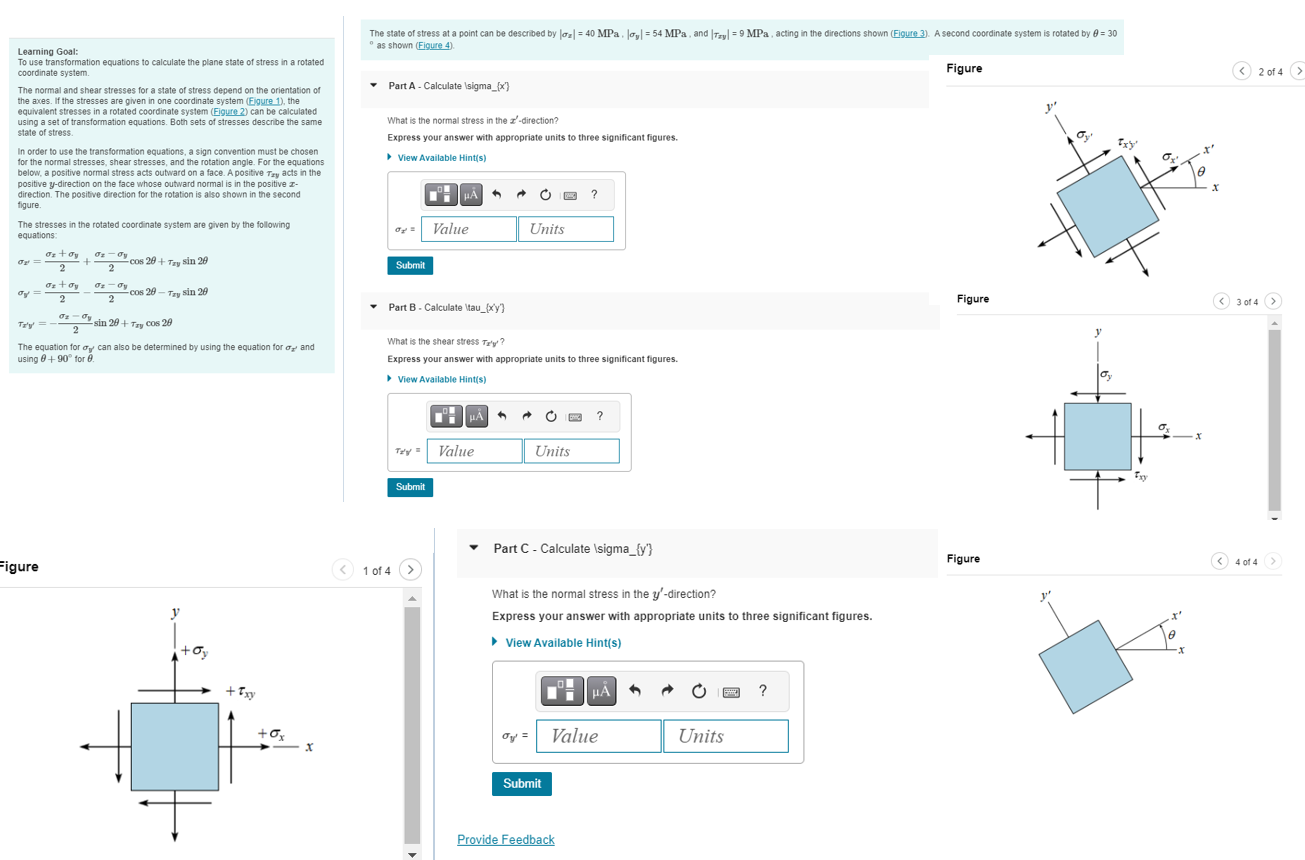Open the μÅ units palette in Part A
Image resolution: width=1305 pixels, height=860 pixels.
click(473, 194)
